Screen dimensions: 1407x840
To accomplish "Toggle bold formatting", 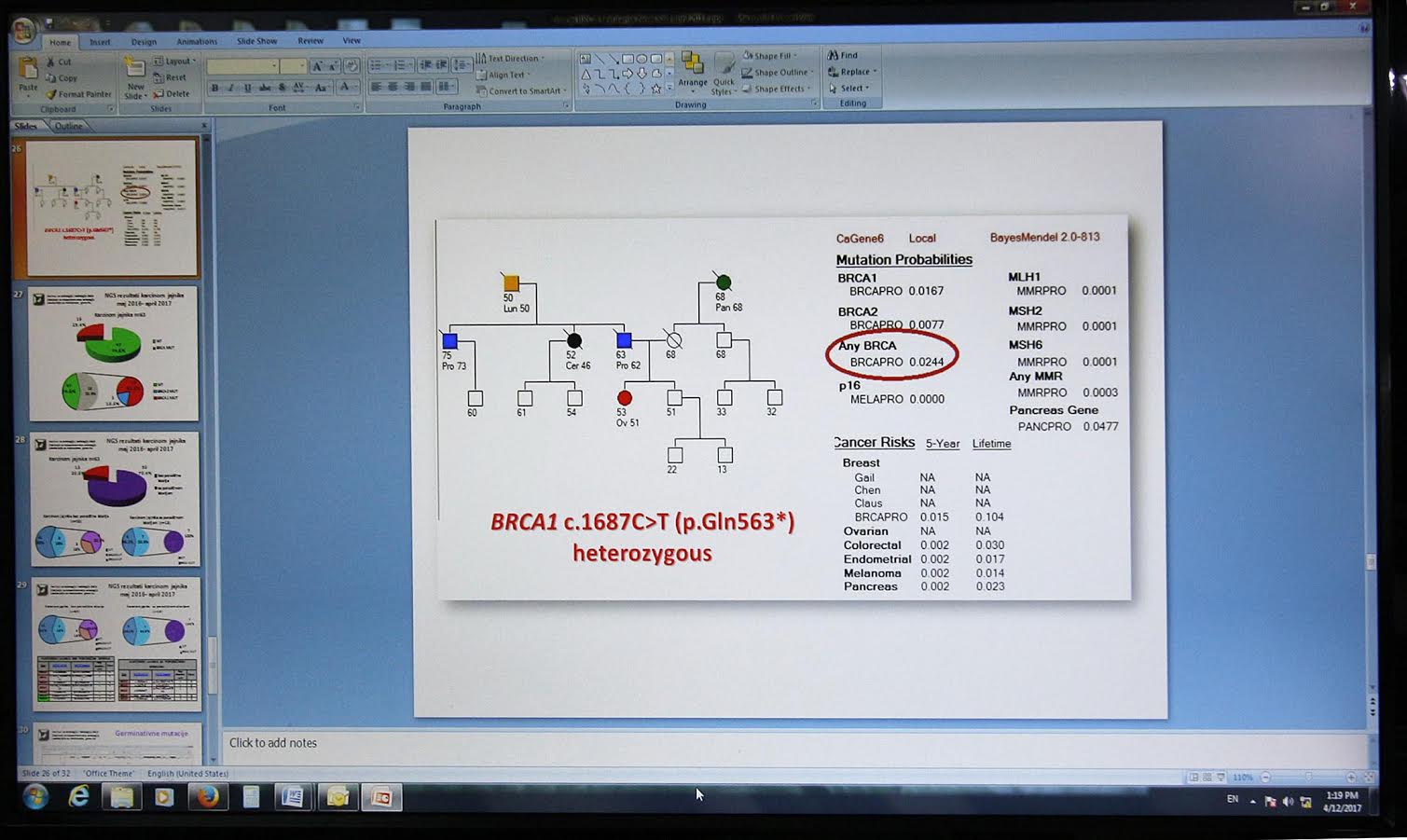I will [215, 88].
